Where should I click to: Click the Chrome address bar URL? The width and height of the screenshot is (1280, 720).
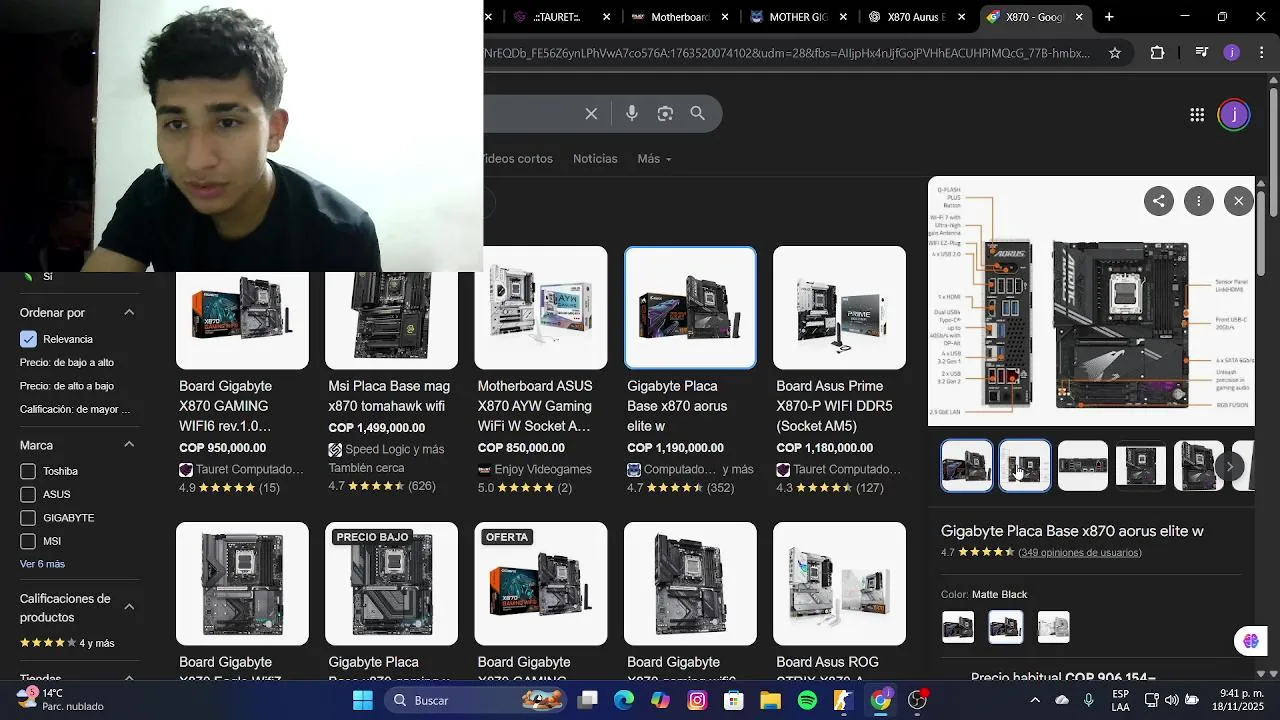tap(787, 53)
